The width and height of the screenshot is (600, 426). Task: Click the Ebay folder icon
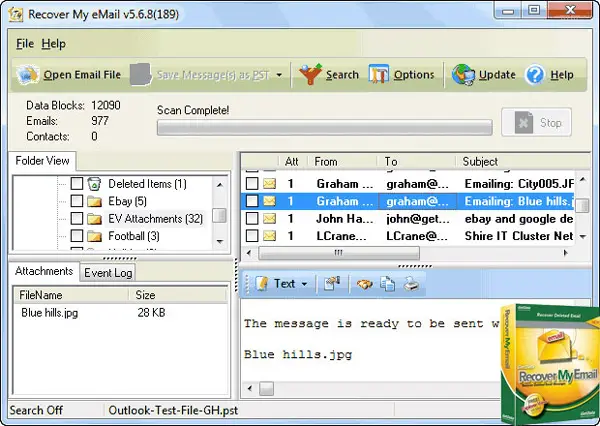pyautogui.click(x=95, y=201)
